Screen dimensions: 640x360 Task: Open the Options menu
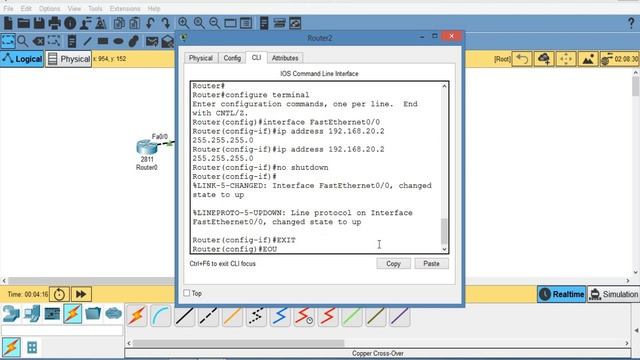49,8
